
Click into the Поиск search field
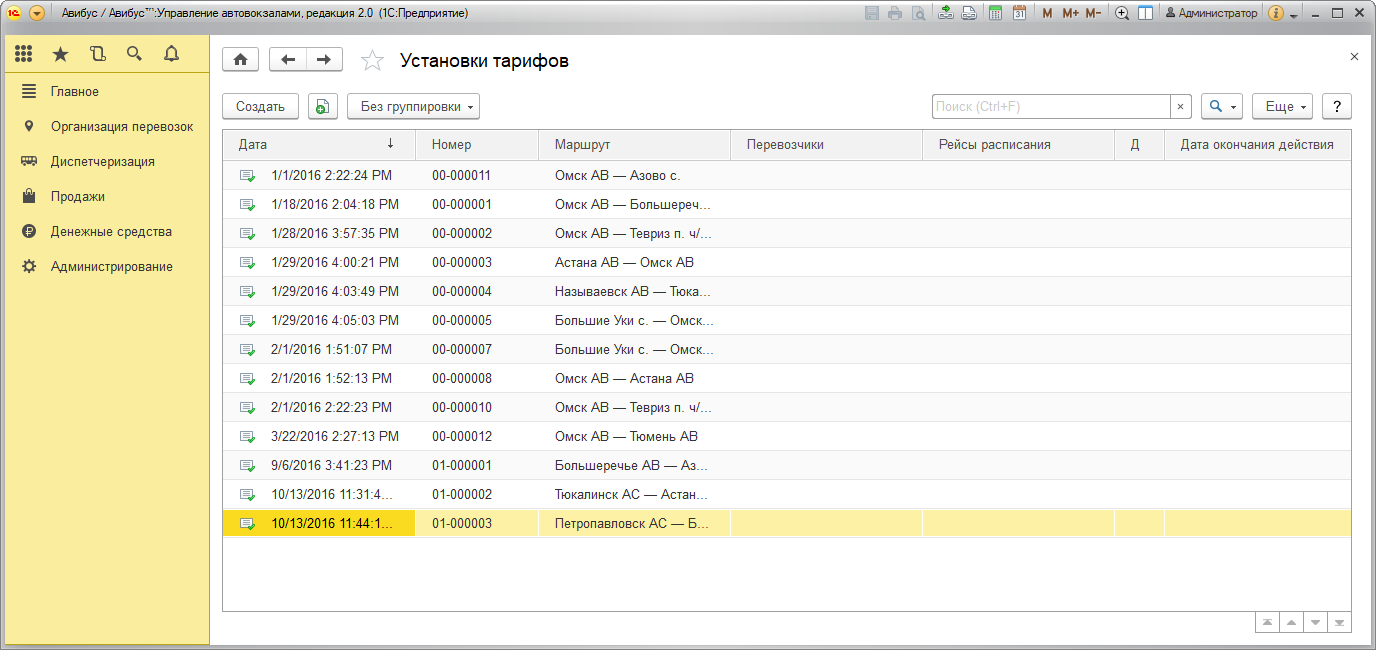coord(1050,107)
